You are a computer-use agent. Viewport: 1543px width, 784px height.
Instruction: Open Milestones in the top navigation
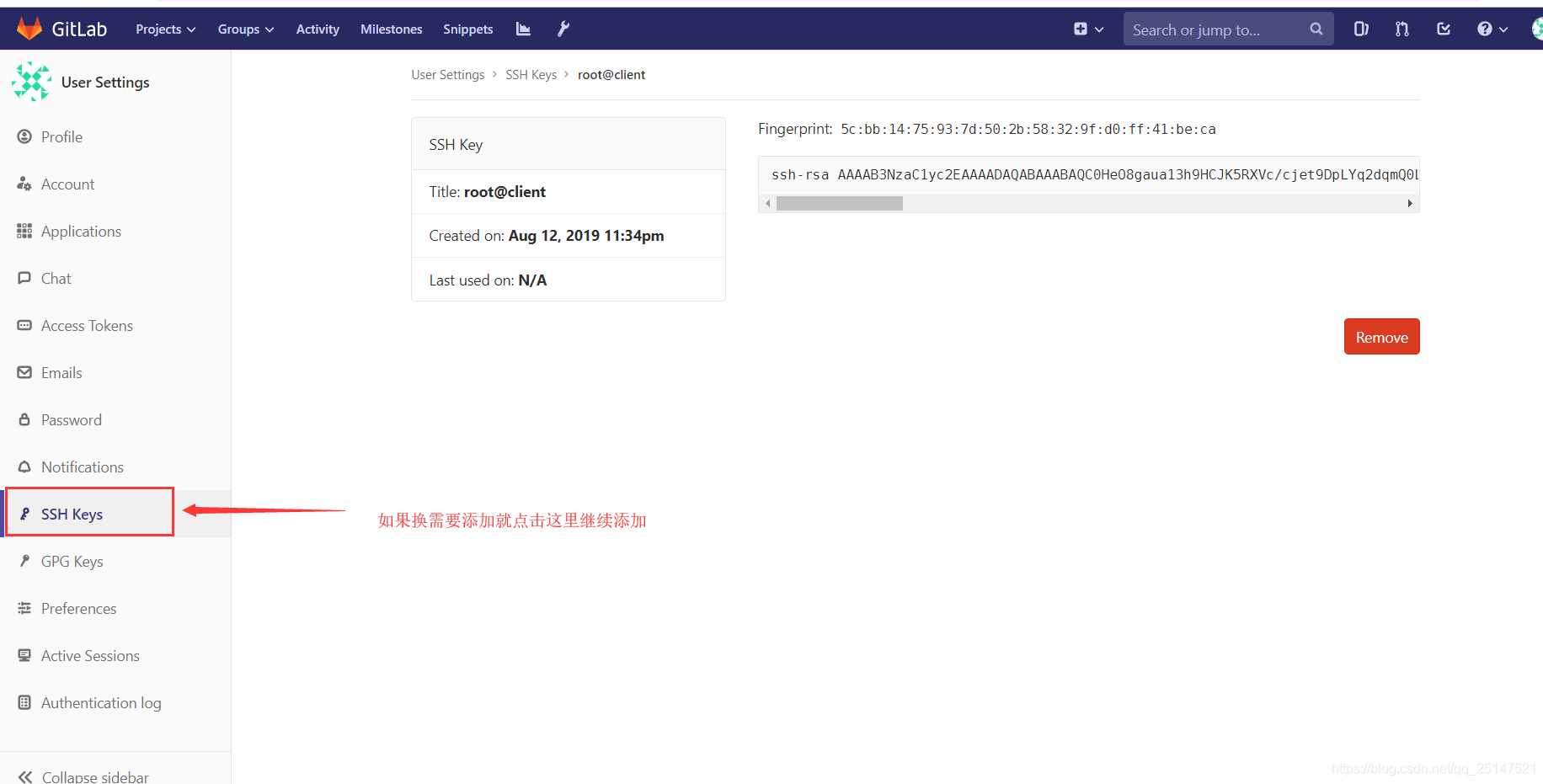click(x=392, y=29)
